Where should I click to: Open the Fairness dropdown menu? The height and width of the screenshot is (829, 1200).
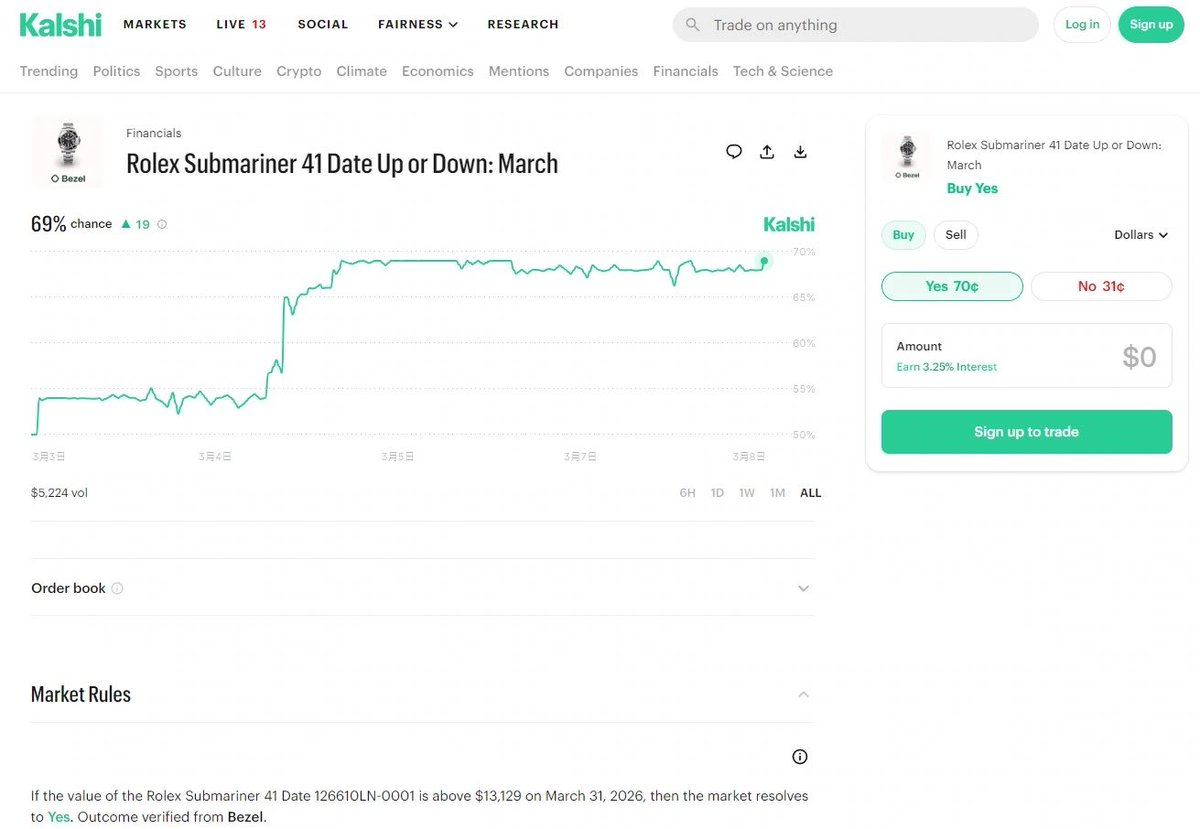point(417,24)
